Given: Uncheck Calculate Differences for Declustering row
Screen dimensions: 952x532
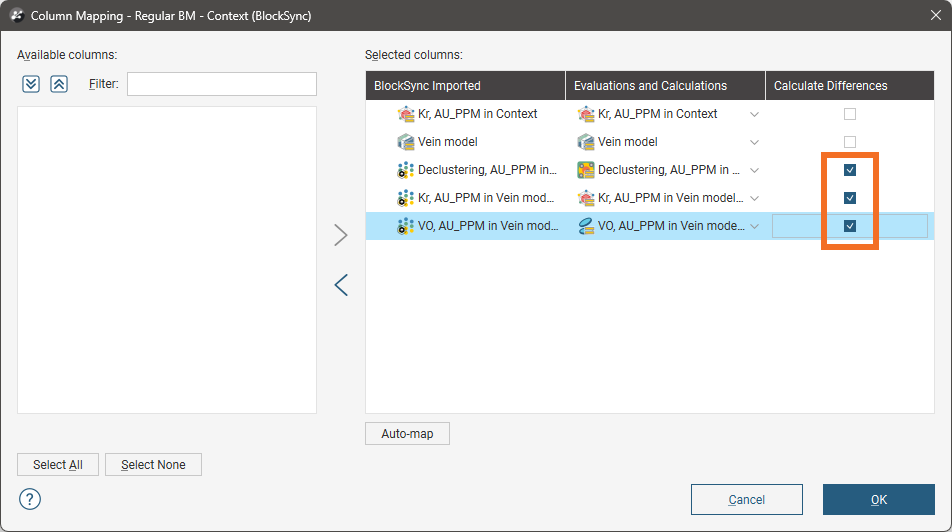Looking at the screenshot, I should point(850,170).
